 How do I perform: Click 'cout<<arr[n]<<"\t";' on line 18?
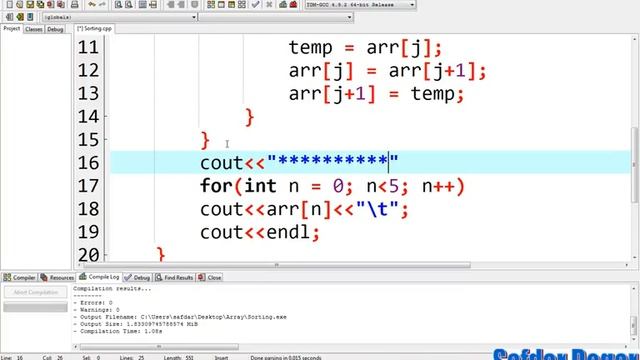click(304, 209)
